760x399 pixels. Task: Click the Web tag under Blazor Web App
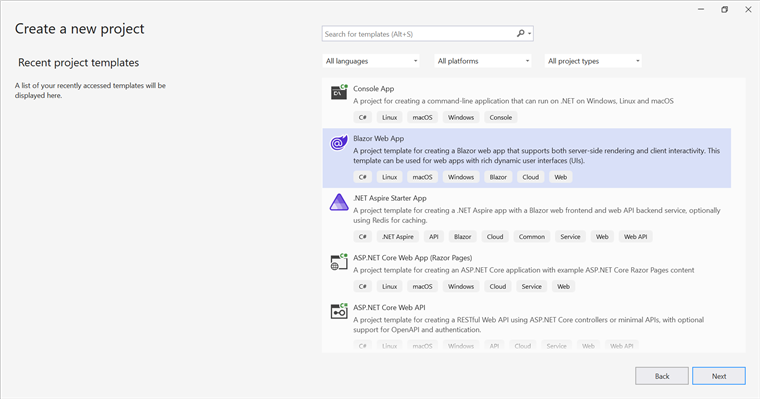[561, 177]
